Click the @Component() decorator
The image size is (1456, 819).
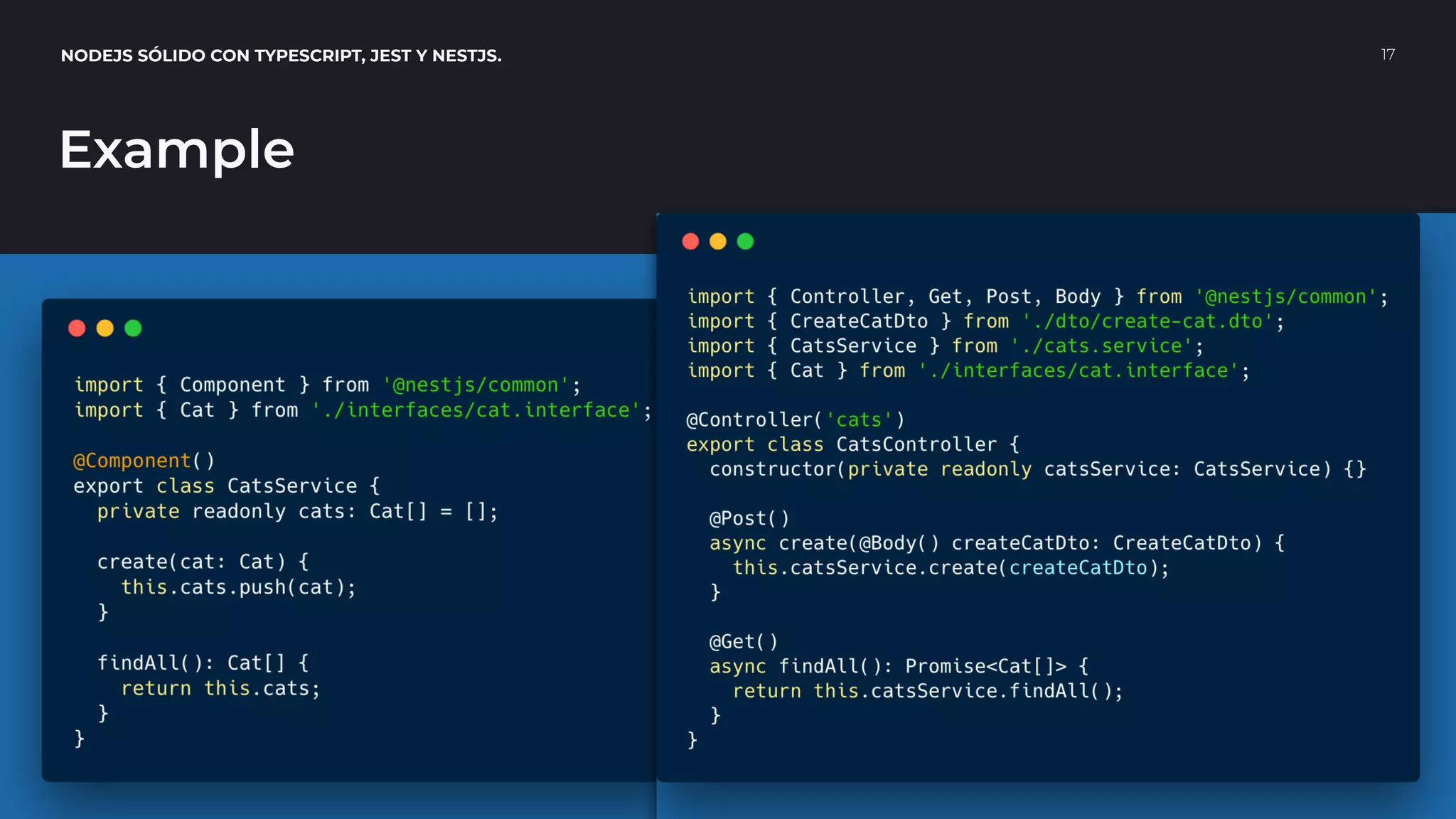144,461
